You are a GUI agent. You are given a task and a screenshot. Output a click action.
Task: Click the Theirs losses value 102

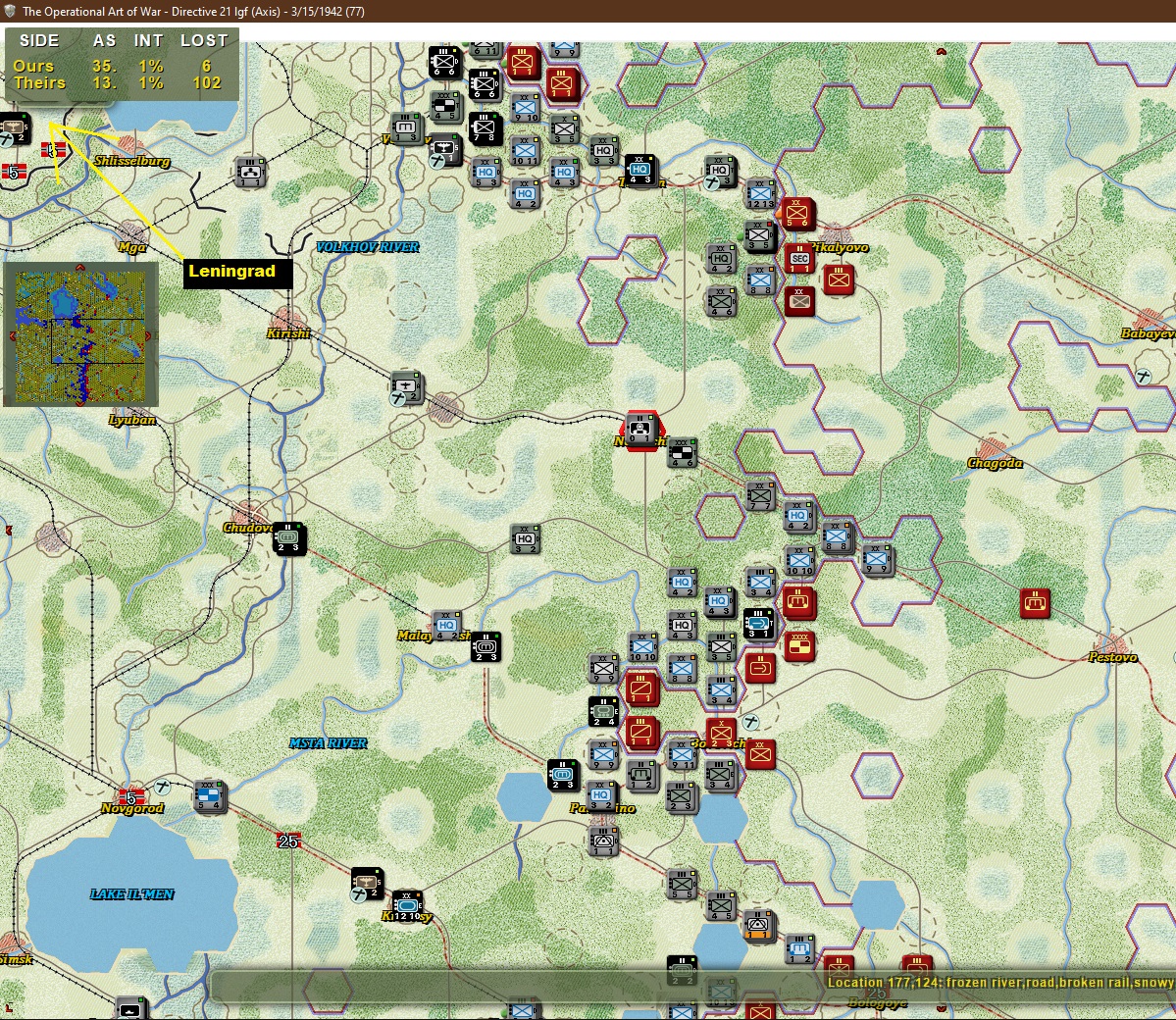pos(207,83)
